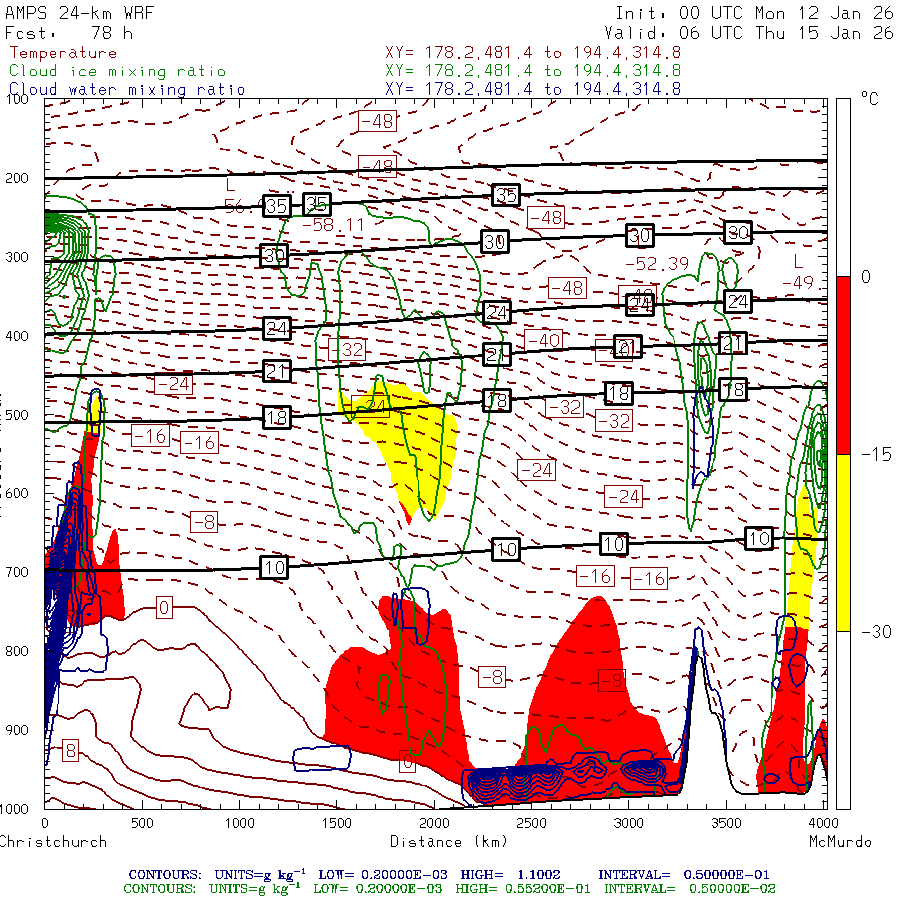Viewport: 900px width, 900px height.
Task: Click the '°C' unit label above colorbar
Action: [x=870, y=99]
